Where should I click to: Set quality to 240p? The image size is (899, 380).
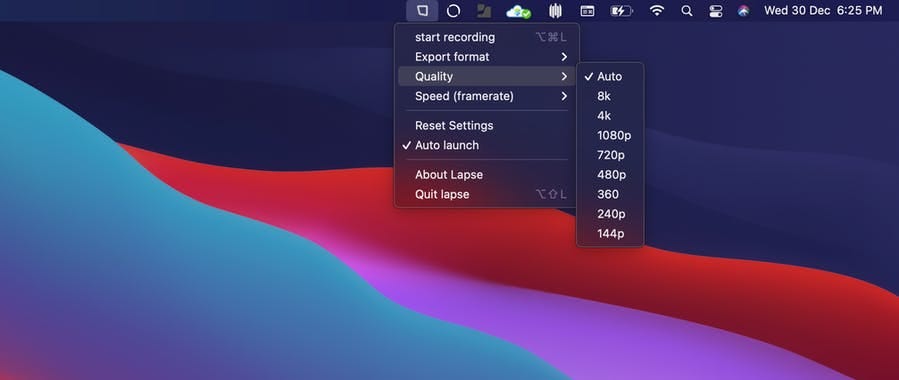[610, 214]
